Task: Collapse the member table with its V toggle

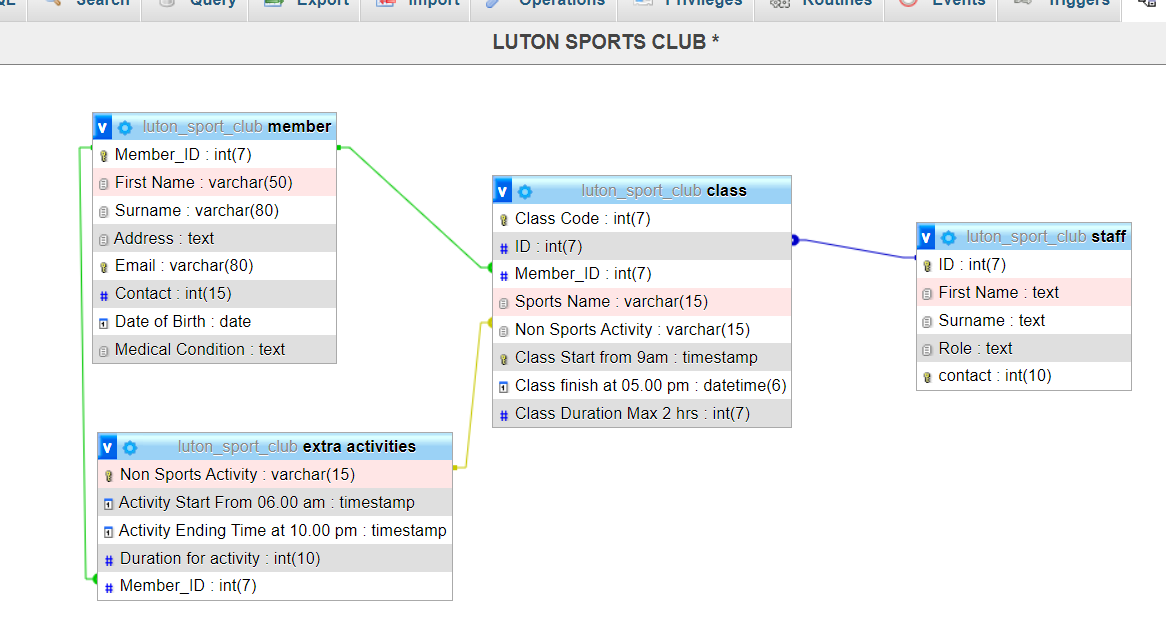Action: (x=102, y=127)
